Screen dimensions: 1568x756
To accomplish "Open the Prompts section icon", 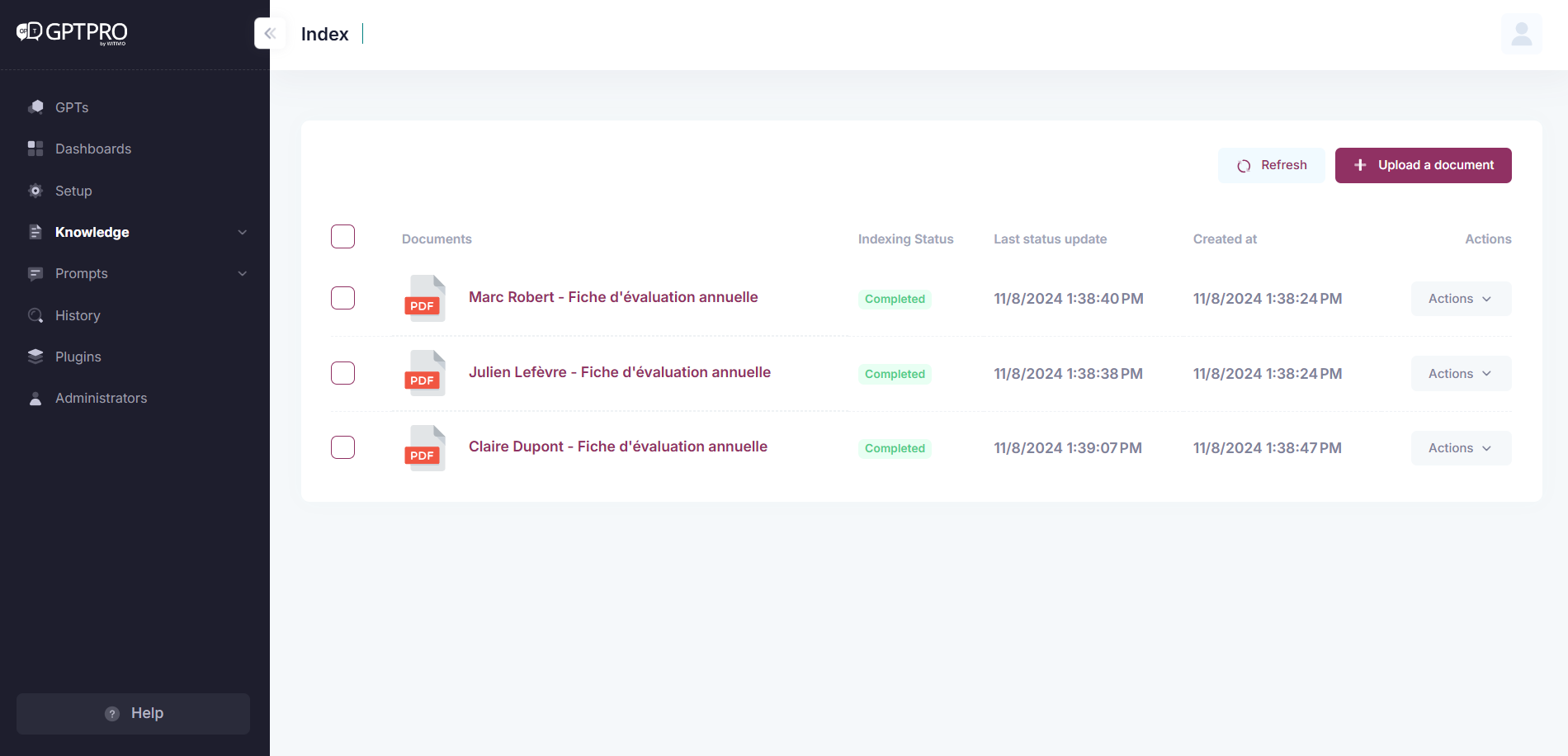I will tap(36, 273).
